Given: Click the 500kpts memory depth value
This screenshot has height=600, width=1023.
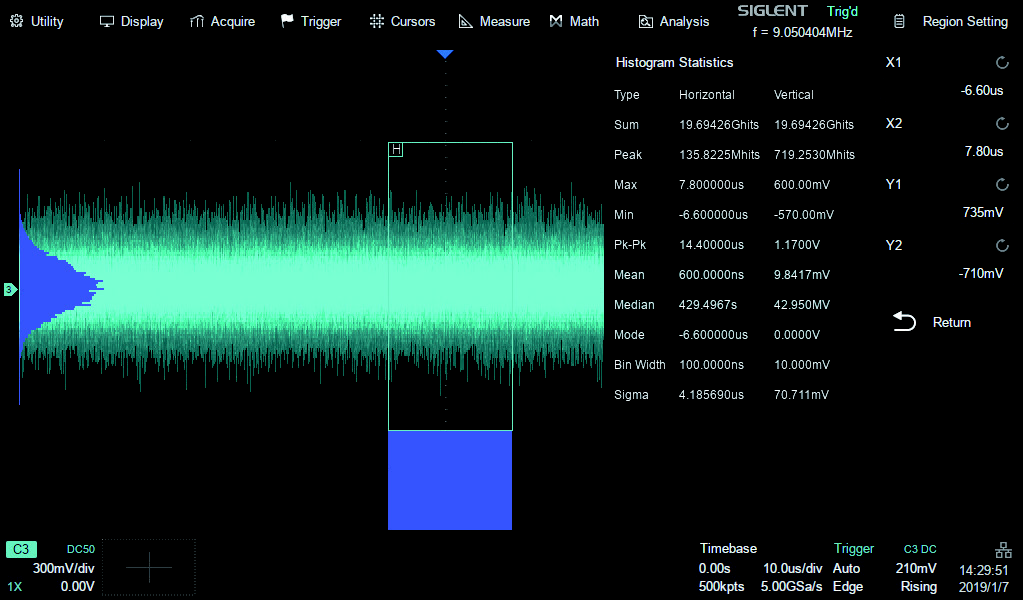Looking at the screenshot, I should tap(722, 587).
